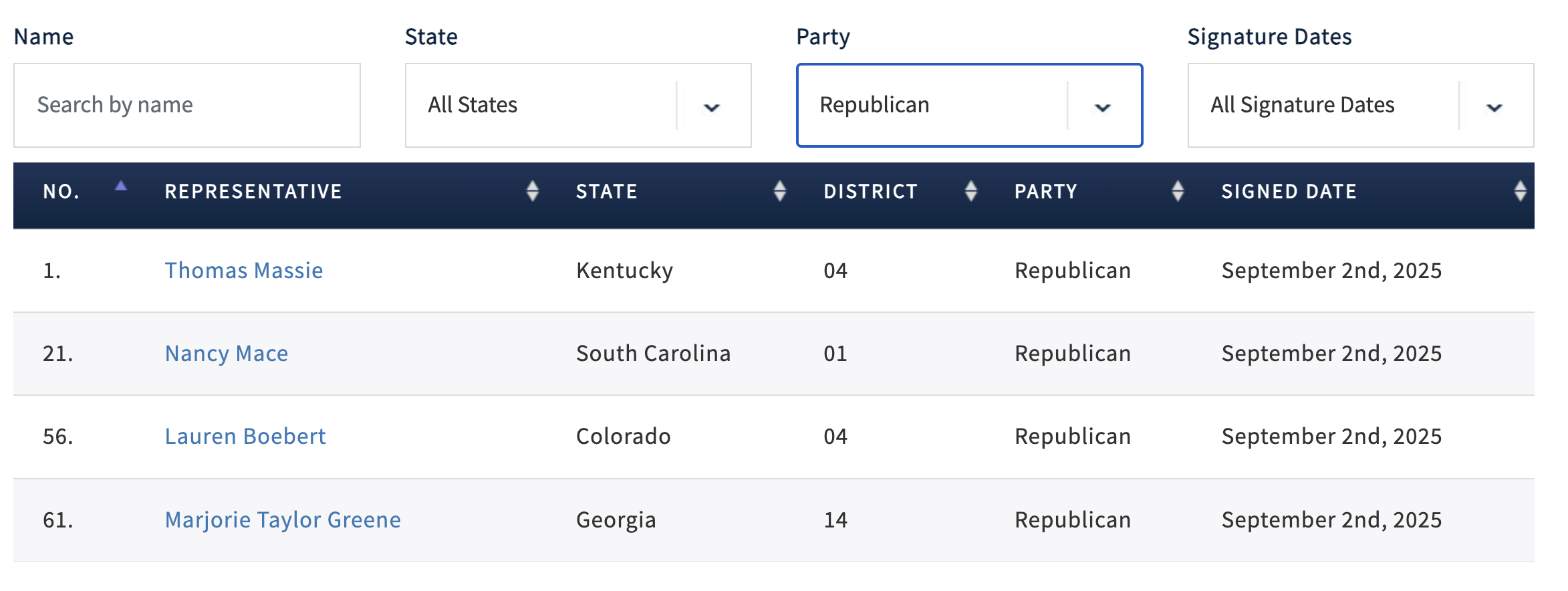Sort by Representative column arrows
Viewport: 1568px width, 591px height.
click(532, 191)
